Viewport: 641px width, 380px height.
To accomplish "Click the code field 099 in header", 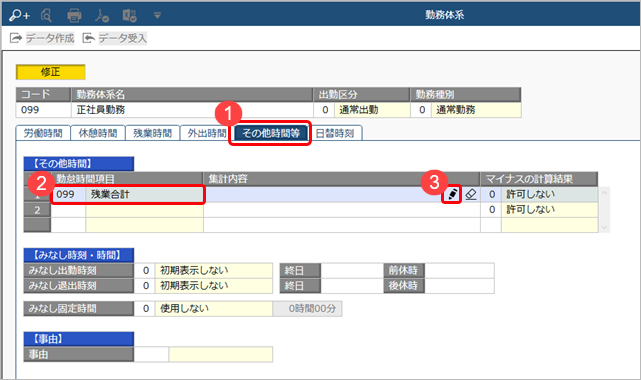I will pyautogui.click(x=43, y=110).
